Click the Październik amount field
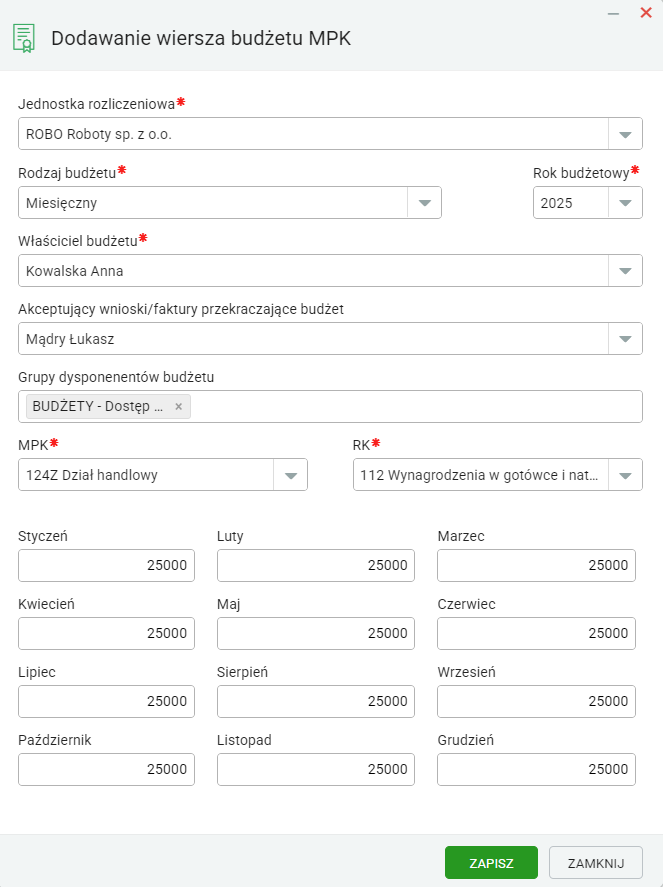Viewport: 663px width, 887px height. tap(106, 769)
